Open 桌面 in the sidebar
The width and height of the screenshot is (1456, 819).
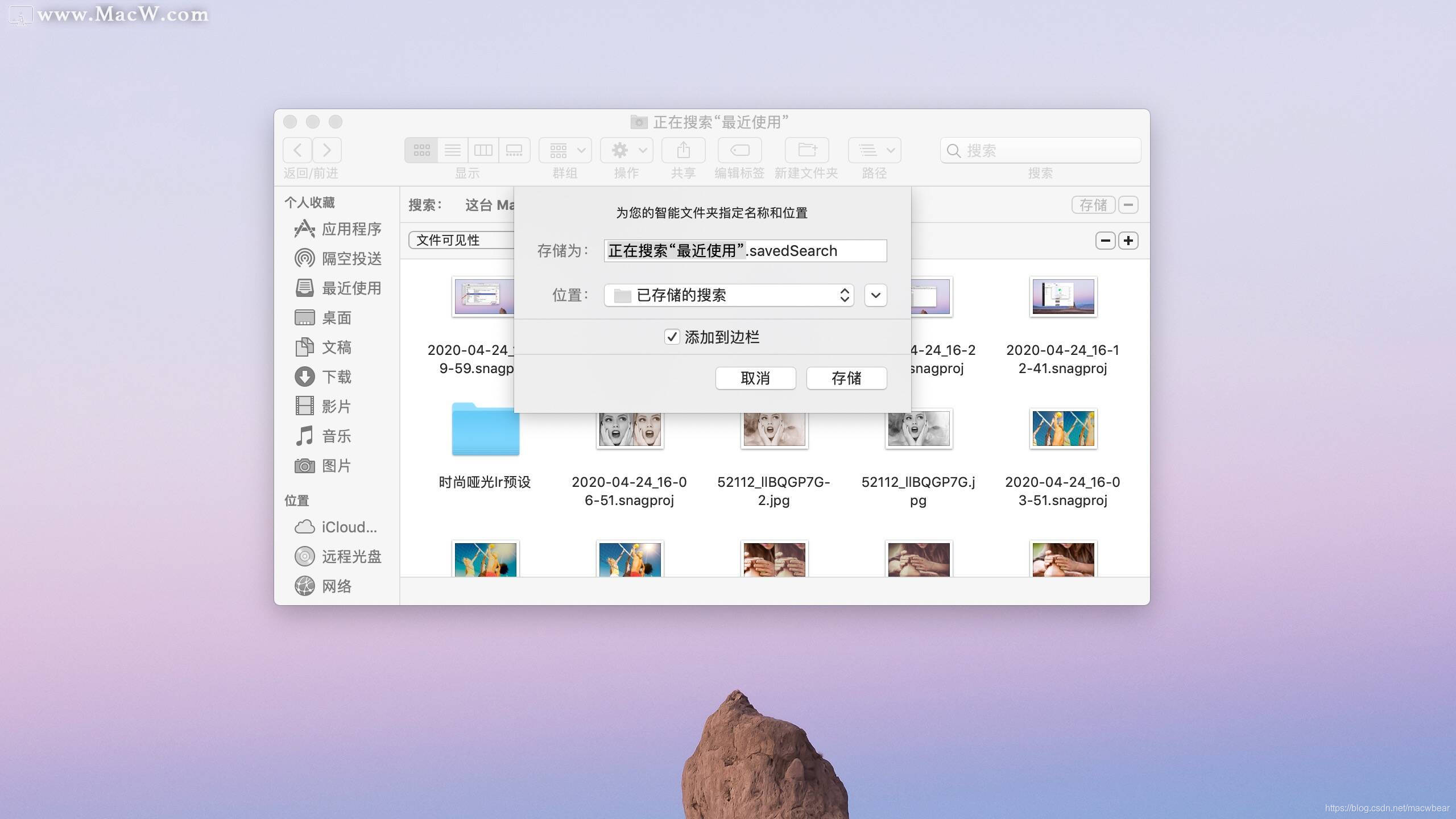coord(323,318)
